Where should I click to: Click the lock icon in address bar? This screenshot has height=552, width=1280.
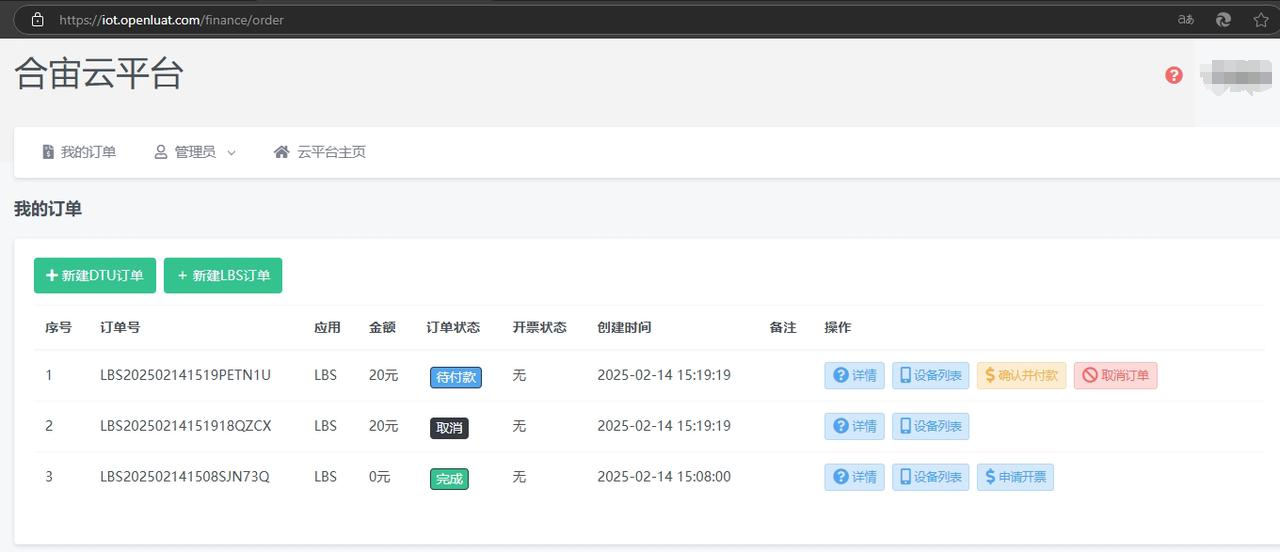pos(38,19)
